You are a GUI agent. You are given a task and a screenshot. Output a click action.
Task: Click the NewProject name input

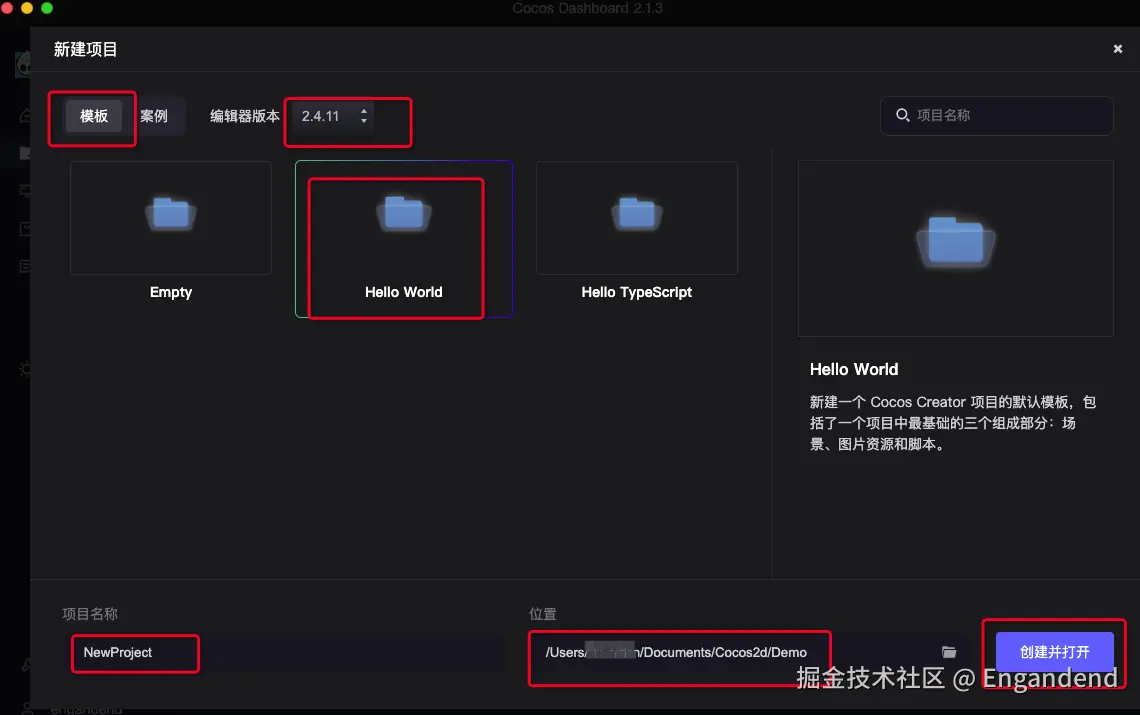coord(284,652)
